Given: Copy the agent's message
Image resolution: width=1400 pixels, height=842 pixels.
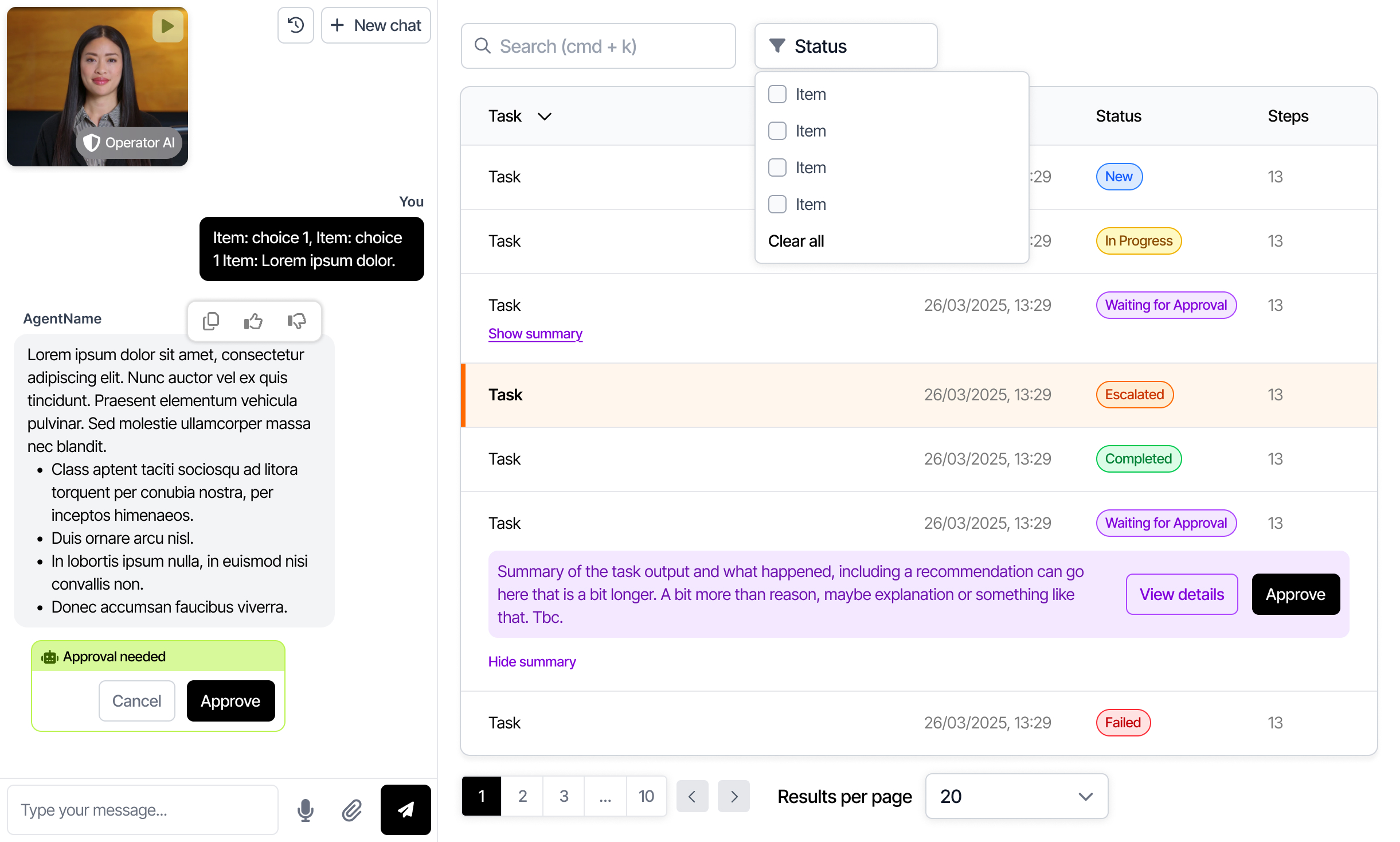Looking at the screenshot, I should [x=211, y=321].
